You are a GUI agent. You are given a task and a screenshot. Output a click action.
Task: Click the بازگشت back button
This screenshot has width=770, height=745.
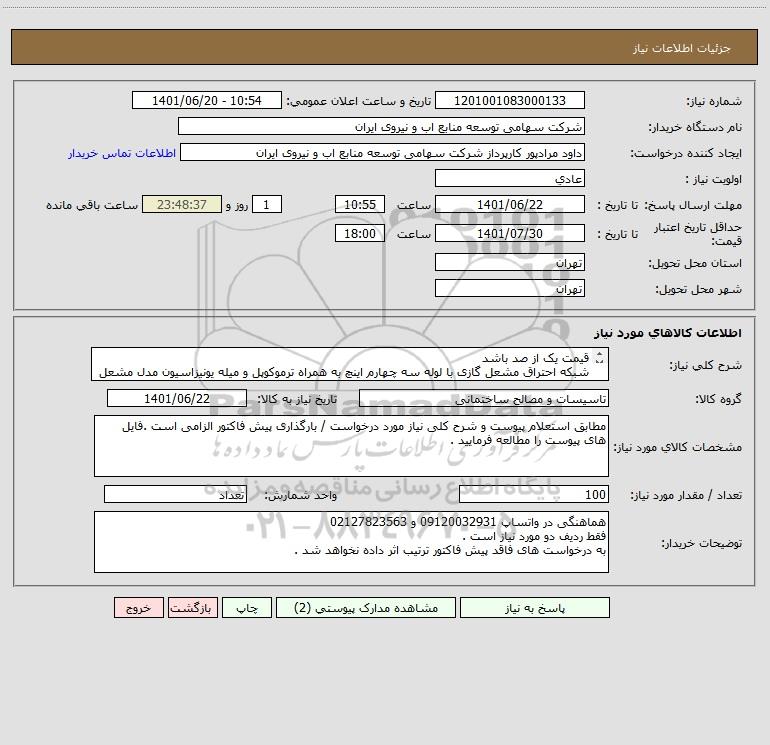192,608
